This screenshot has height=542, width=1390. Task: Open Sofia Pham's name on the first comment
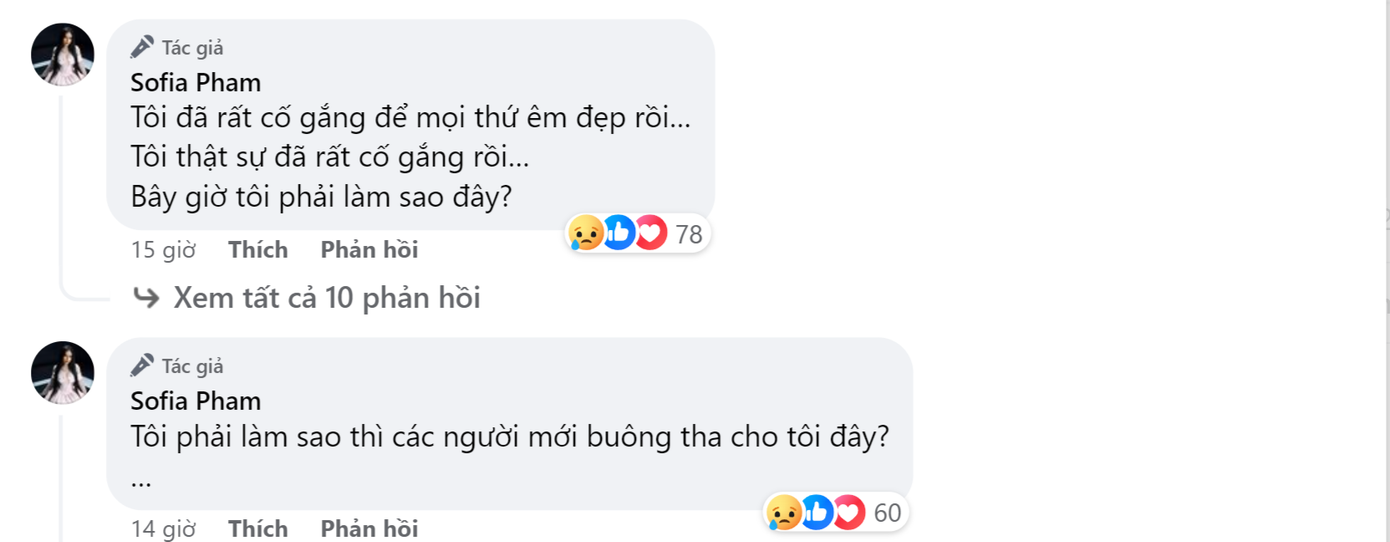tap(196, 82)
